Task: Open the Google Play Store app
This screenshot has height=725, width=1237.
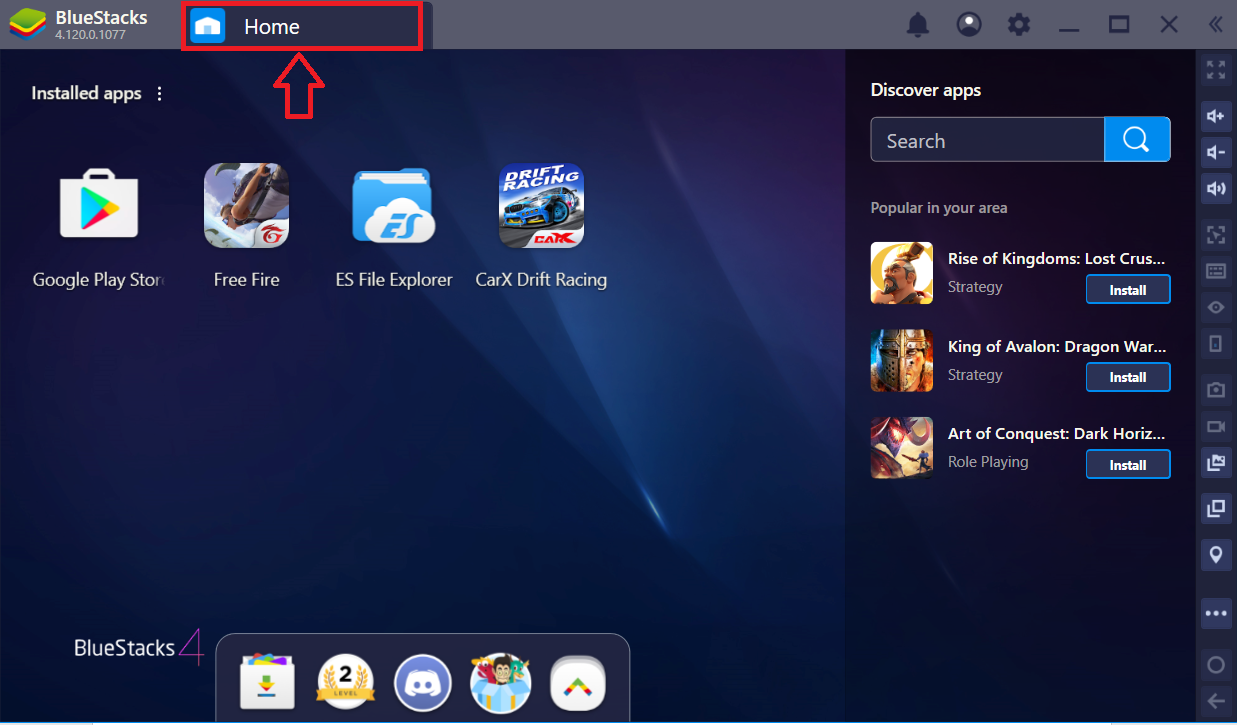Action: (x=98, y=206)
